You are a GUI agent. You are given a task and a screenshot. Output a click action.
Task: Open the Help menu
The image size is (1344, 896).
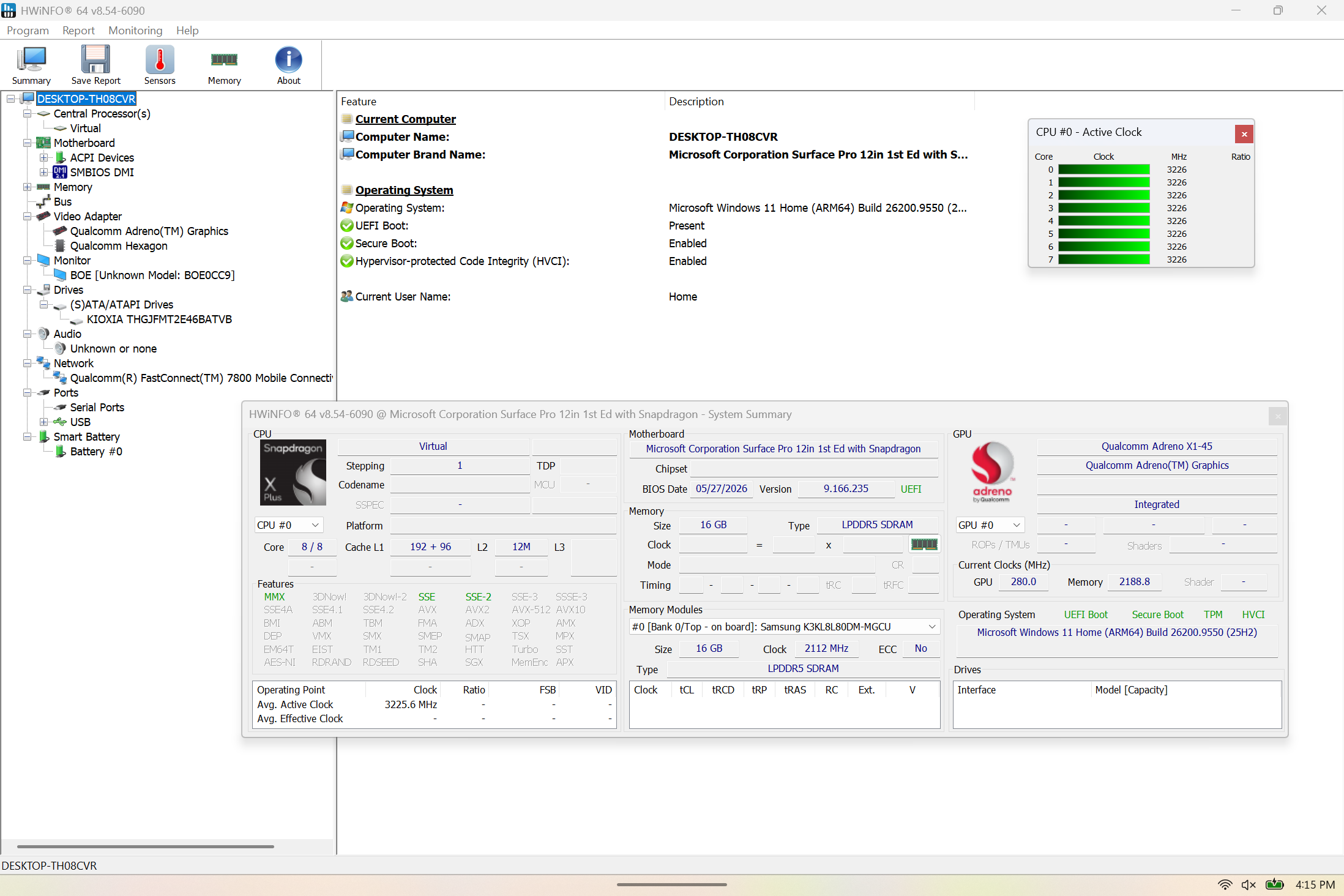[187, 30]
